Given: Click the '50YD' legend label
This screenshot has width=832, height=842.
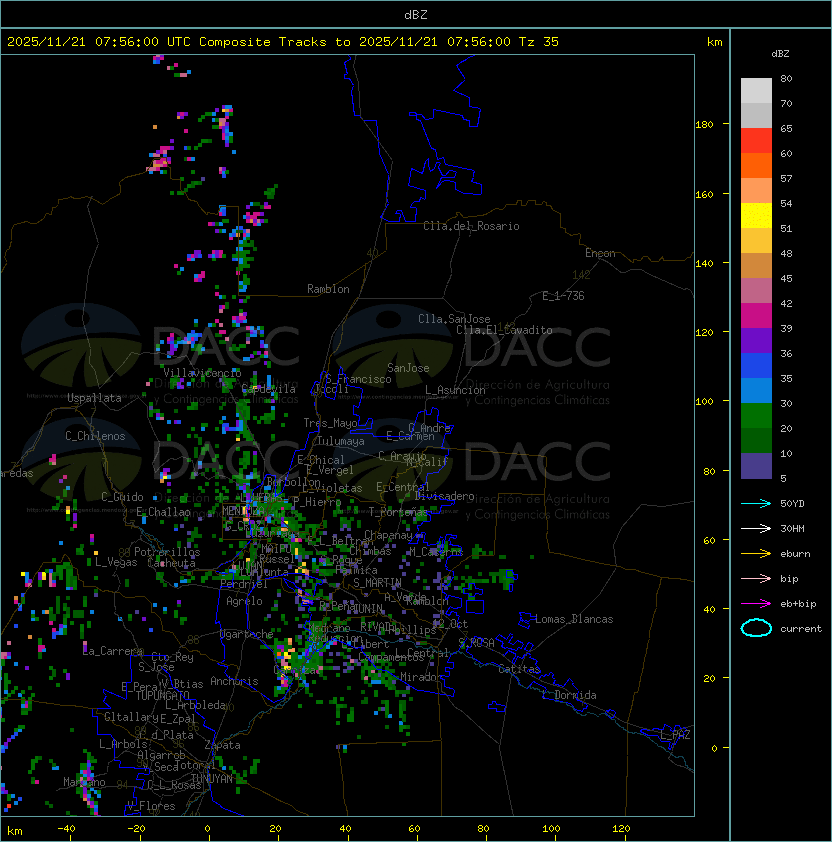Looking at the screenshot, I should pos(792,504).
